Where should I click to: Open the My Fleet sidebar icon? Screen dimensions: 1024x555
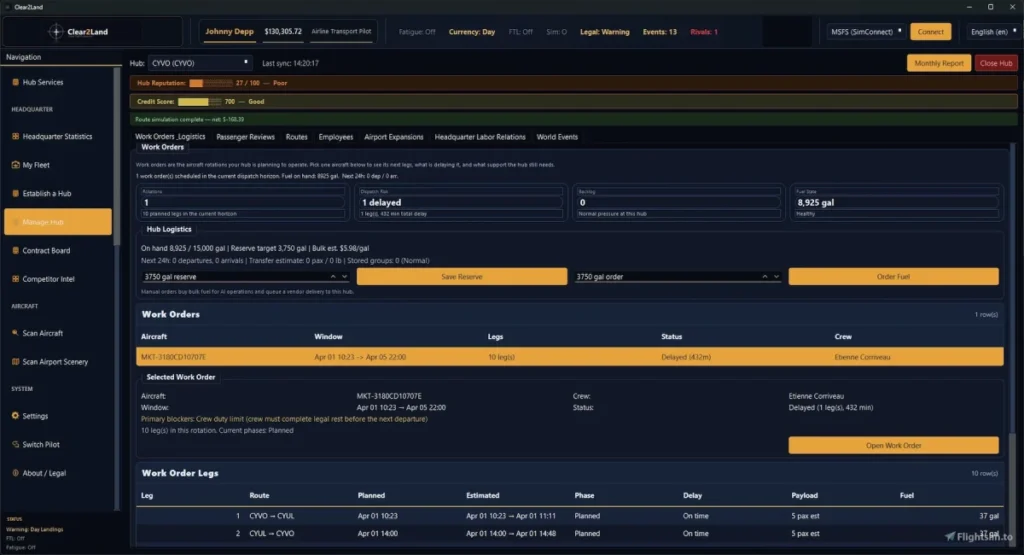pyautogui.click(x=15, y=165)
